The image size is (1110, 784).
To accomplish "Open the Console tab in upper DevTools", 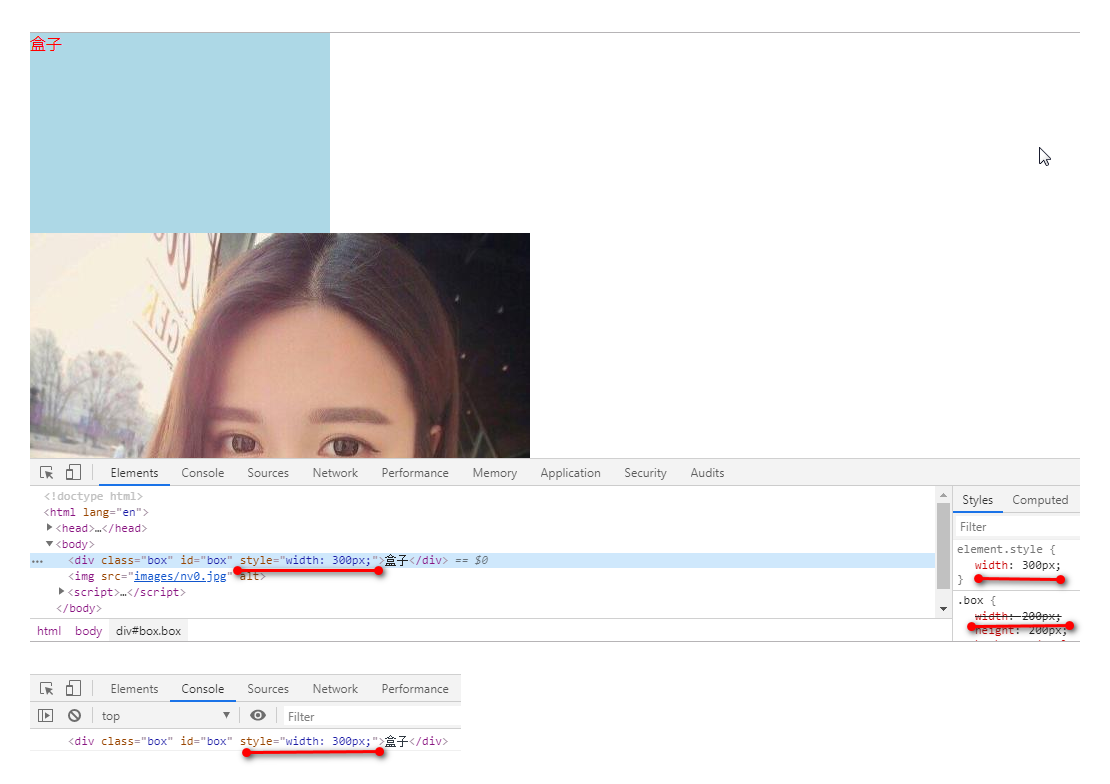I will coord(202,473).
